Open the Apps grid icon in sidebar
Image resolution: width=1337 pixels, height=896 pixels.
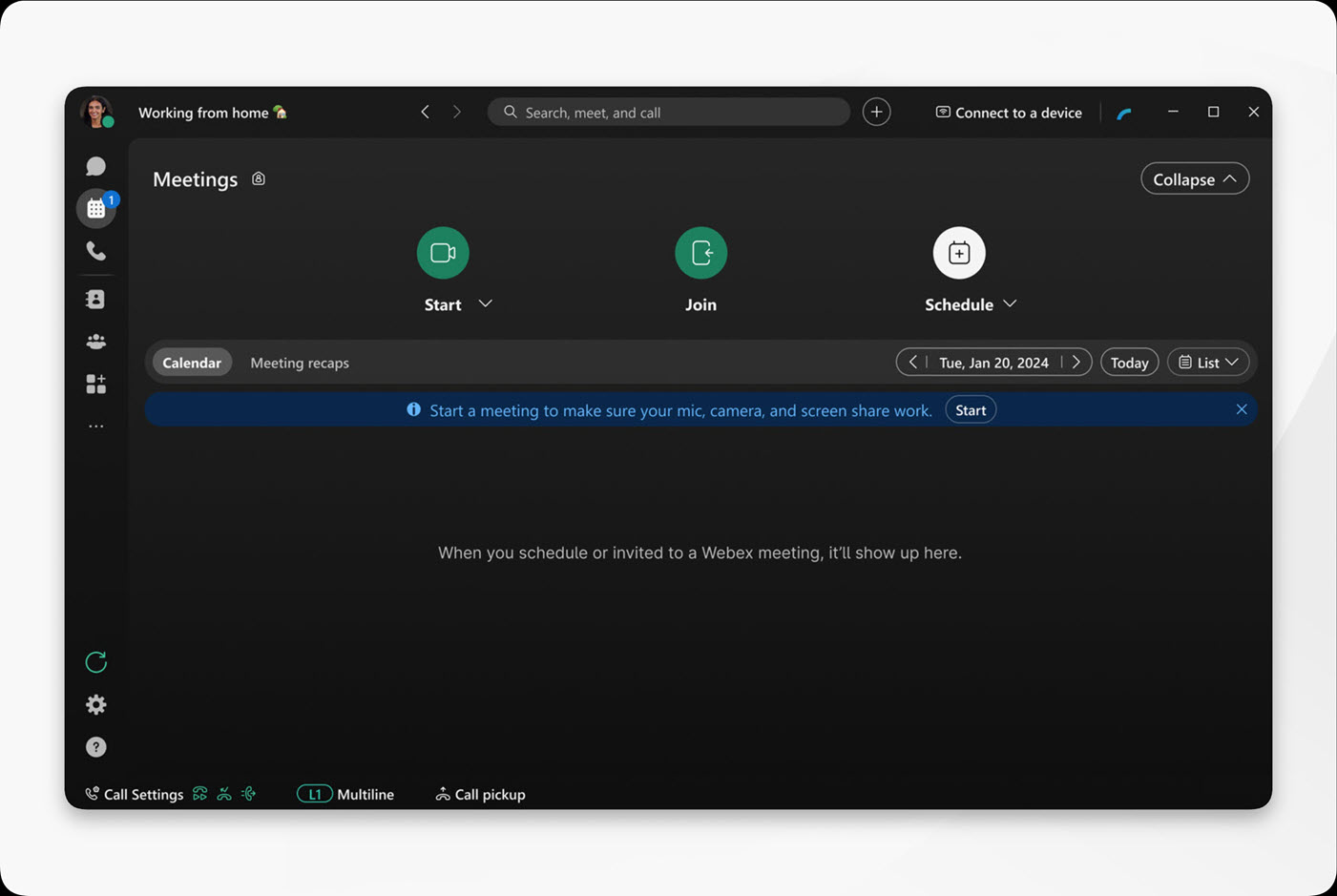coord(95,384)
